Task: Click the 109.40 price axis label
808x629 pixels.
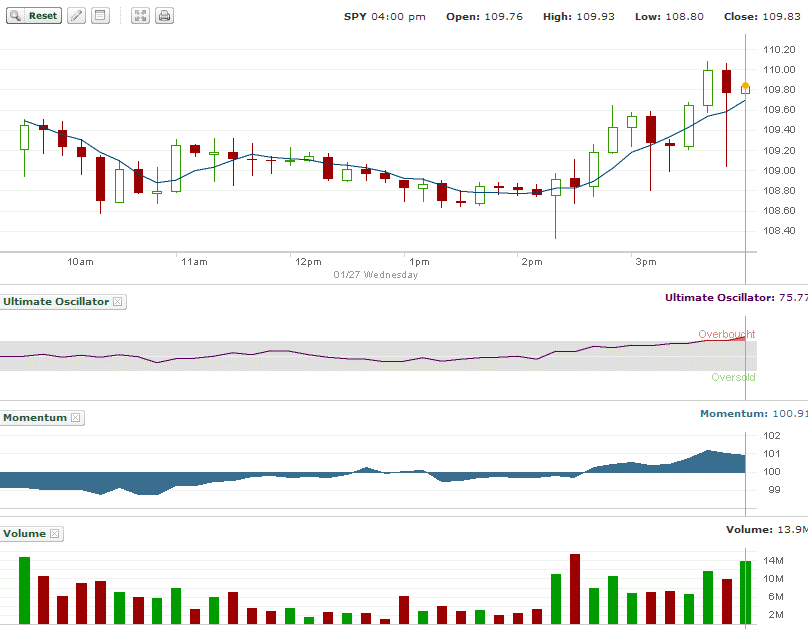Action: pyautogui.click(x=779, y=130)
